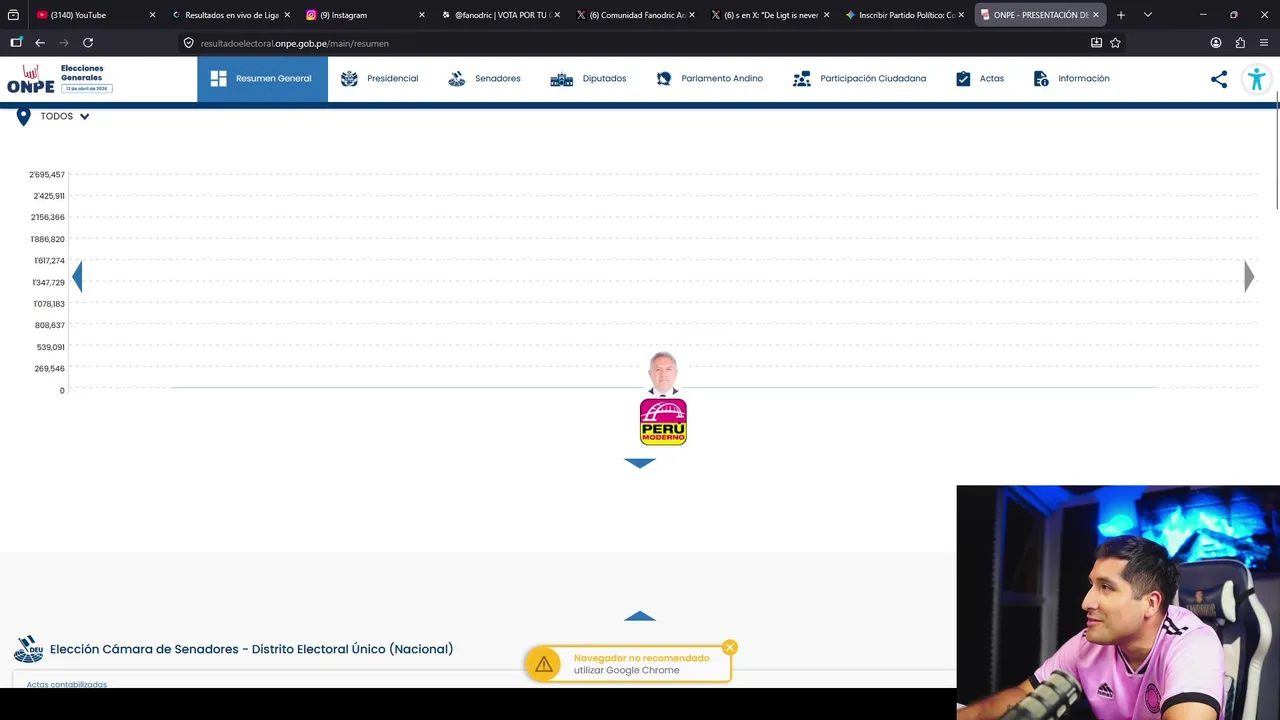This screenshot has height=720, width=1280.
Task: Click the page vertical scrollbar
Action: (x=1277, y=150)
